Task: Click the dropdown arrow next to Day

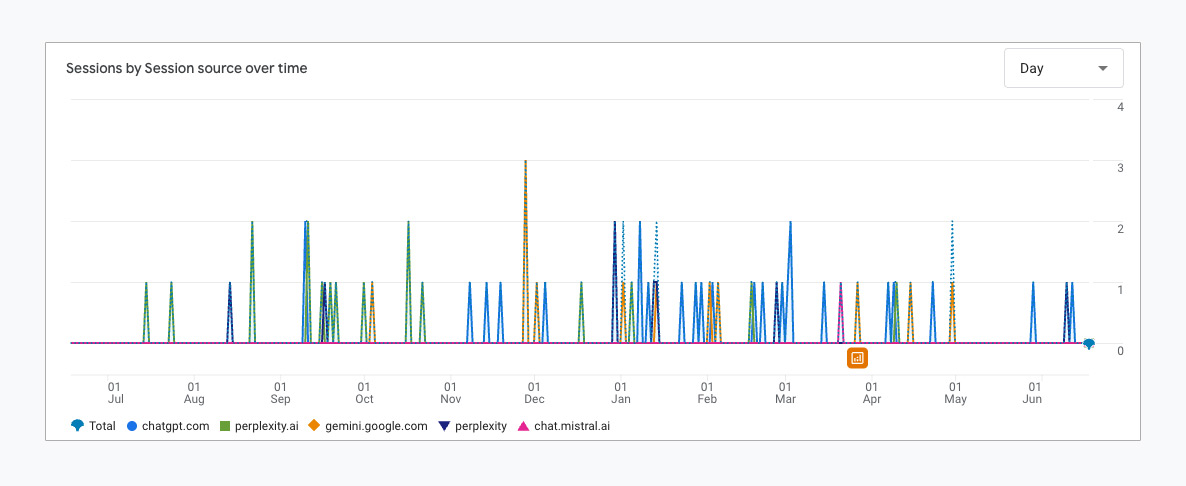Action: 1103,69
